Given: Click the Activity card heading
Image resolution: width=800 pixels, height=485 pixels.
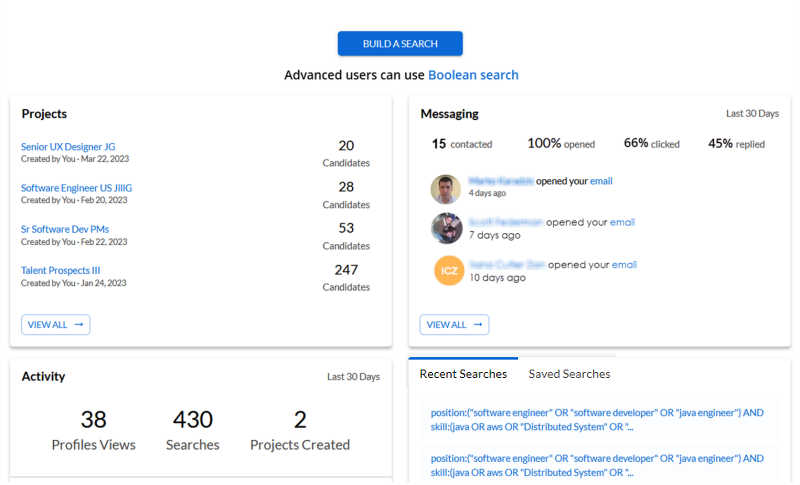Looking at the screenshot, I should click(43, 376).
